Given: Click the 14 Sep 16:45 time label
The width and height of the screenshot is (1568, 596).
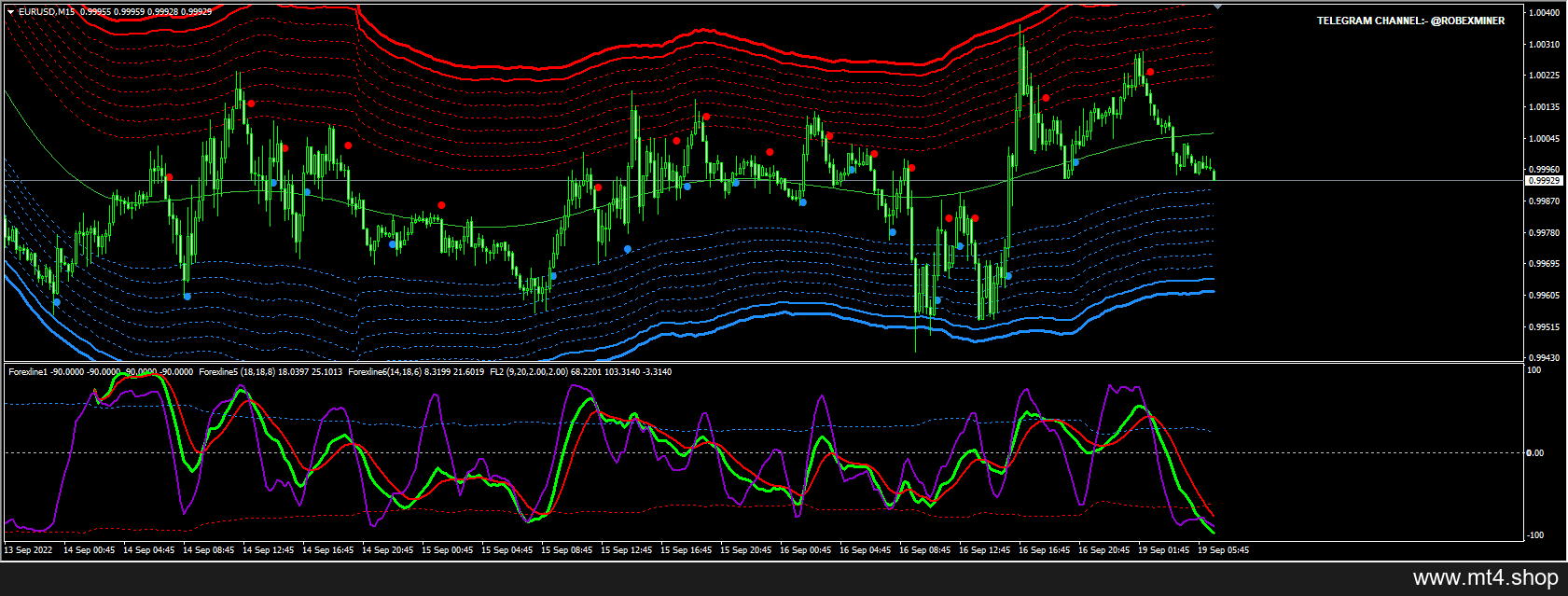Looking at the screenshot, I should coord(327,550).
